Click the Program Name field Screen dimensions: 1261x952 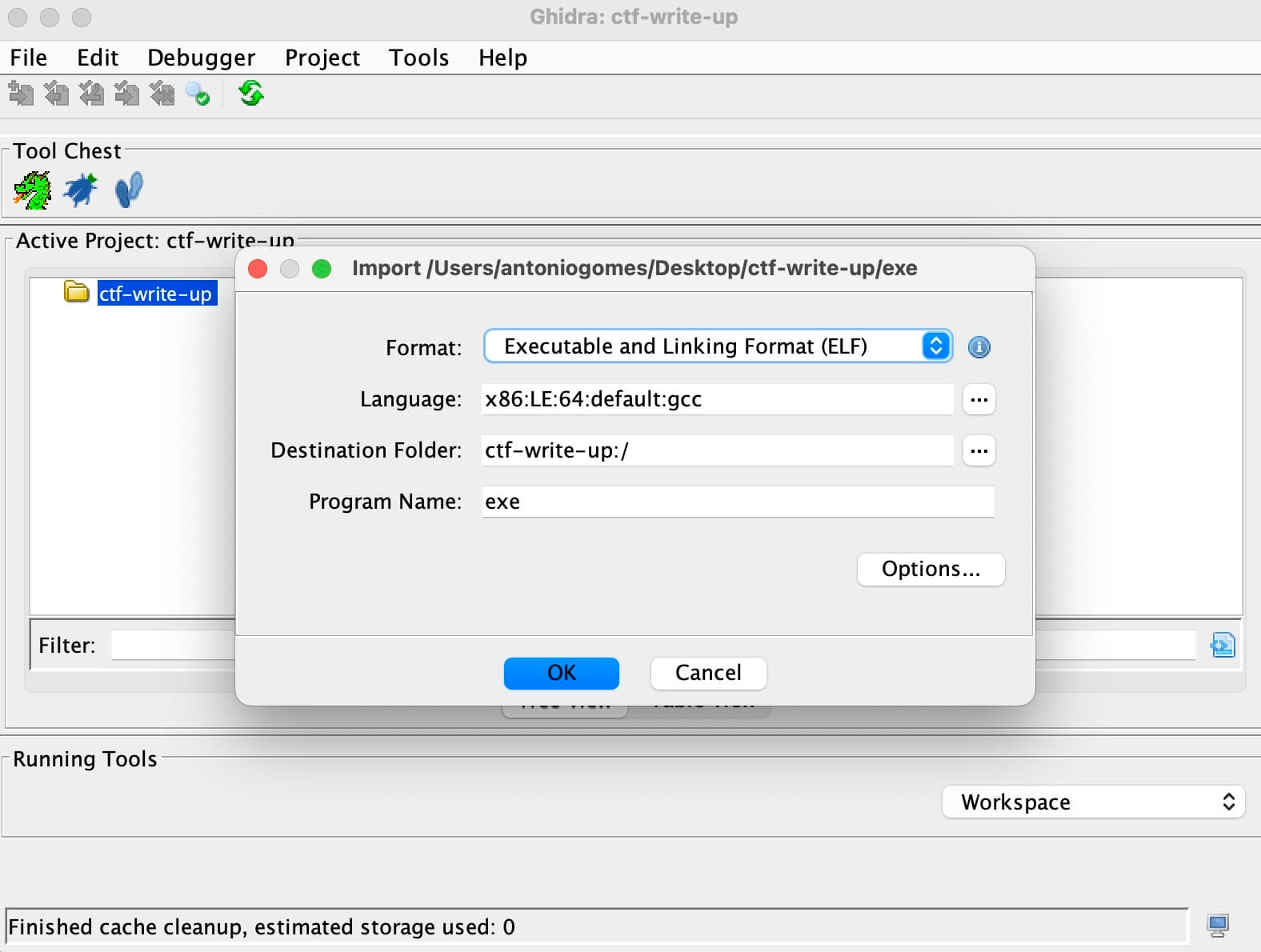738,502
